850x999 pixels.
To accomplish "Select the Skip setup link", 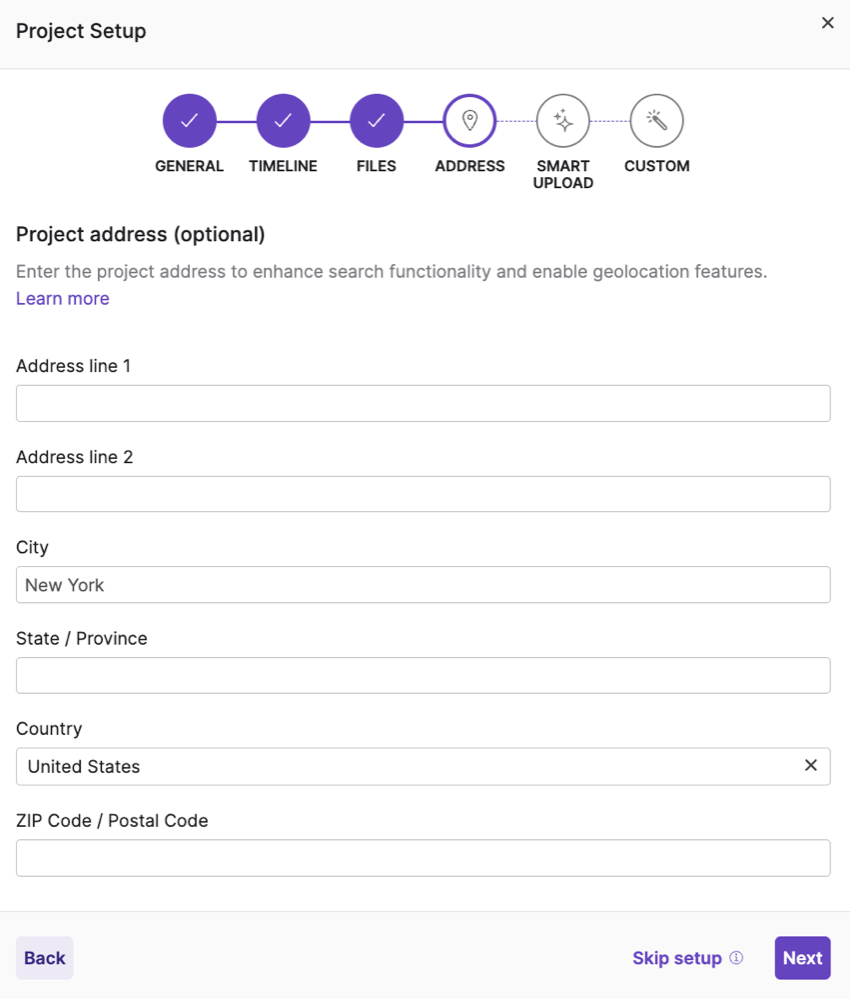I will point(677,957).
